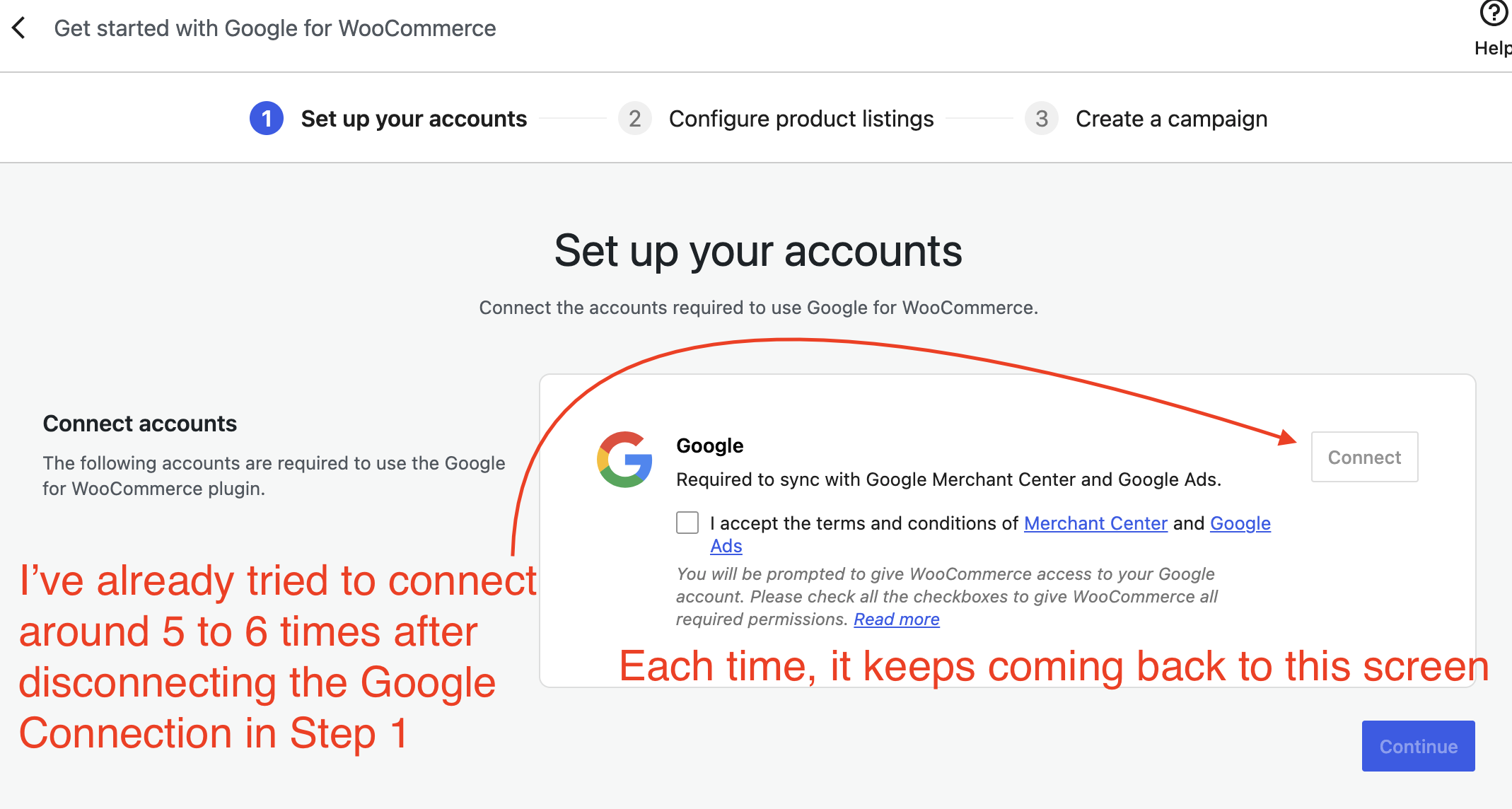Select the step 3 circle indicator

pos(1042,118)
